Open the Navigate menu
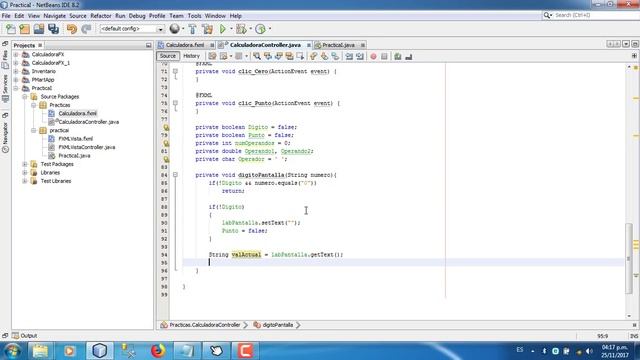This screenshot has height=360, width=640. (x=55, y=16)
